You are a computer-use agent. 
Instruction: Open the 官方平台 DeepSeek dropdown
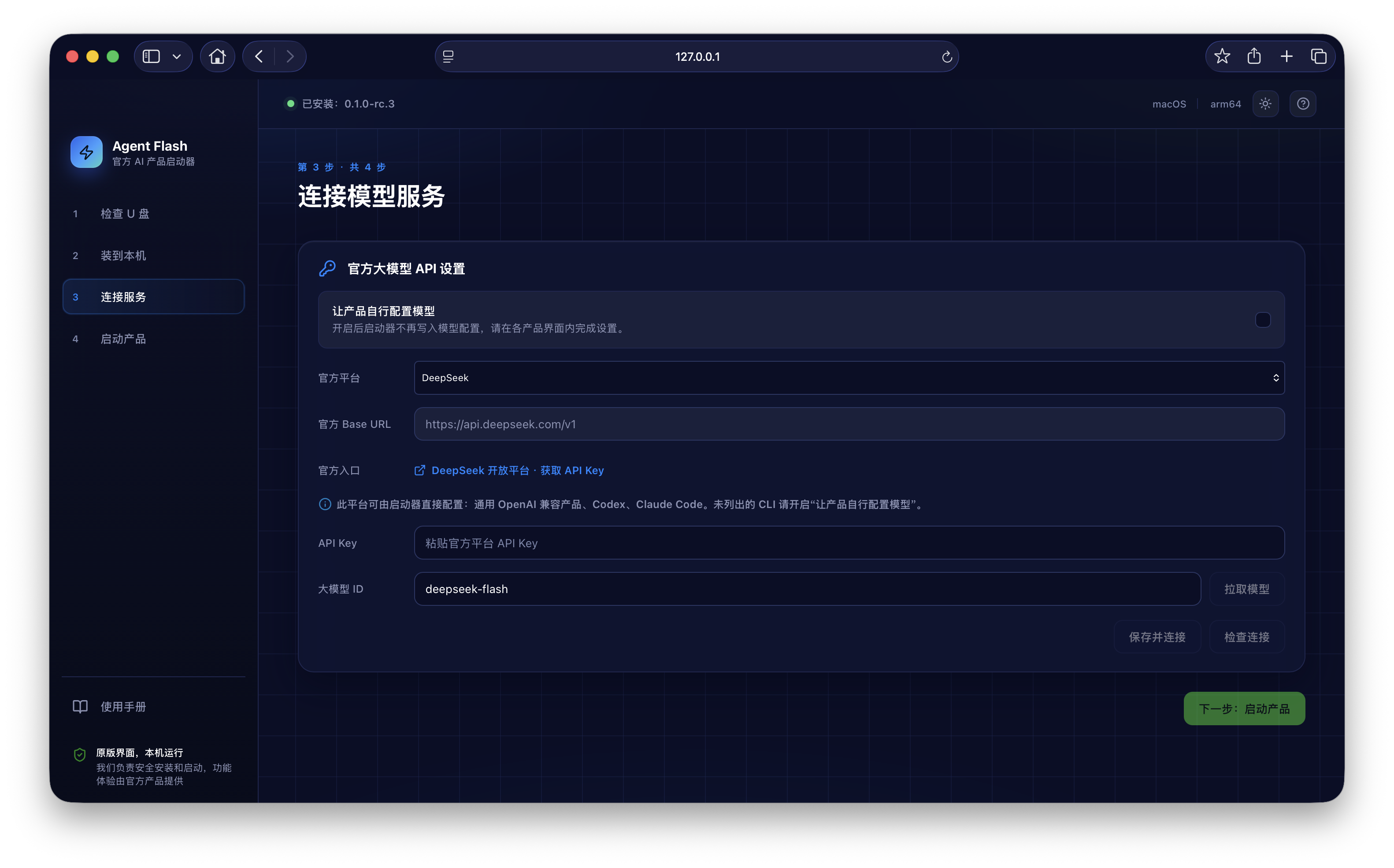[x=849, y=378]
